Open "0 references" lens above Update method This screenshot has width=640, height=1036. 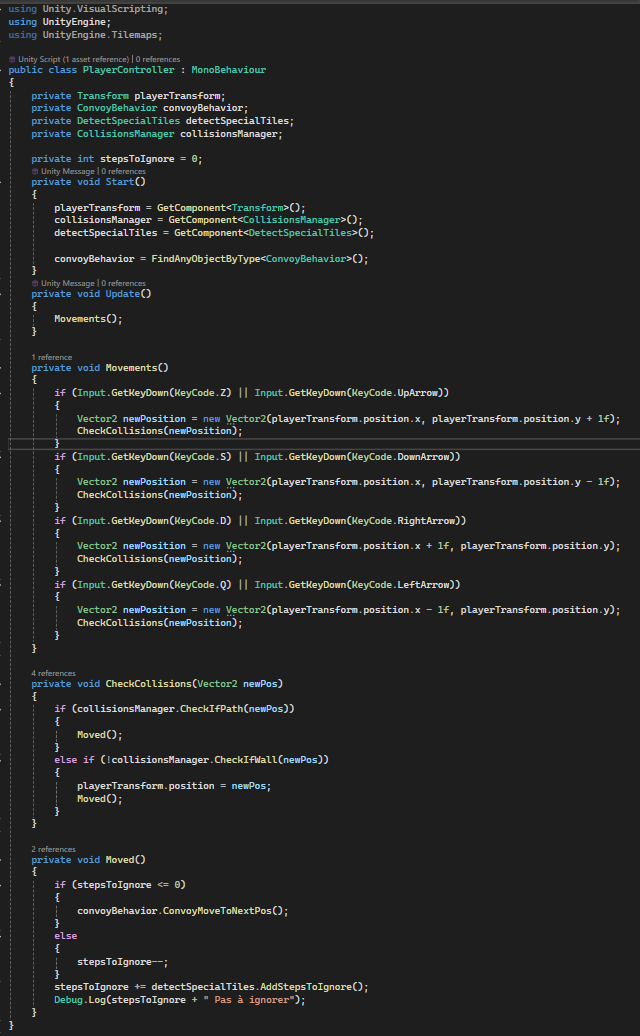(124, 283)
